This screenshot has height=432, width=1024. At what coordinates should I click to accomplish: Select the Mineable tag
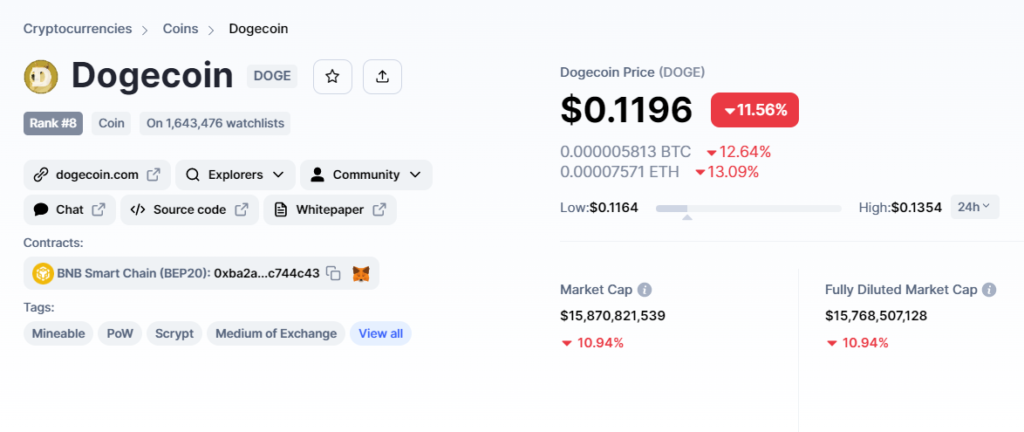click(59, 333)
